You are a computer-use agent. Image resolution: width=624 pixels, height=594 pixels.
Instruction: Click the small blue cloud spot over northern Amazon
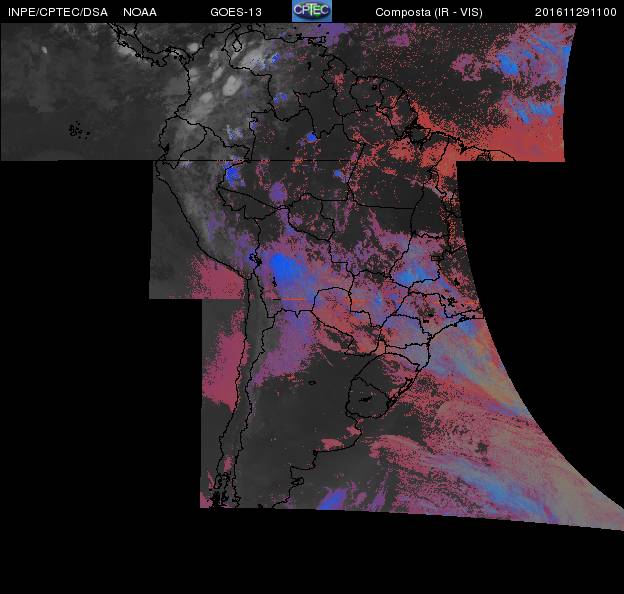(311, 137)
